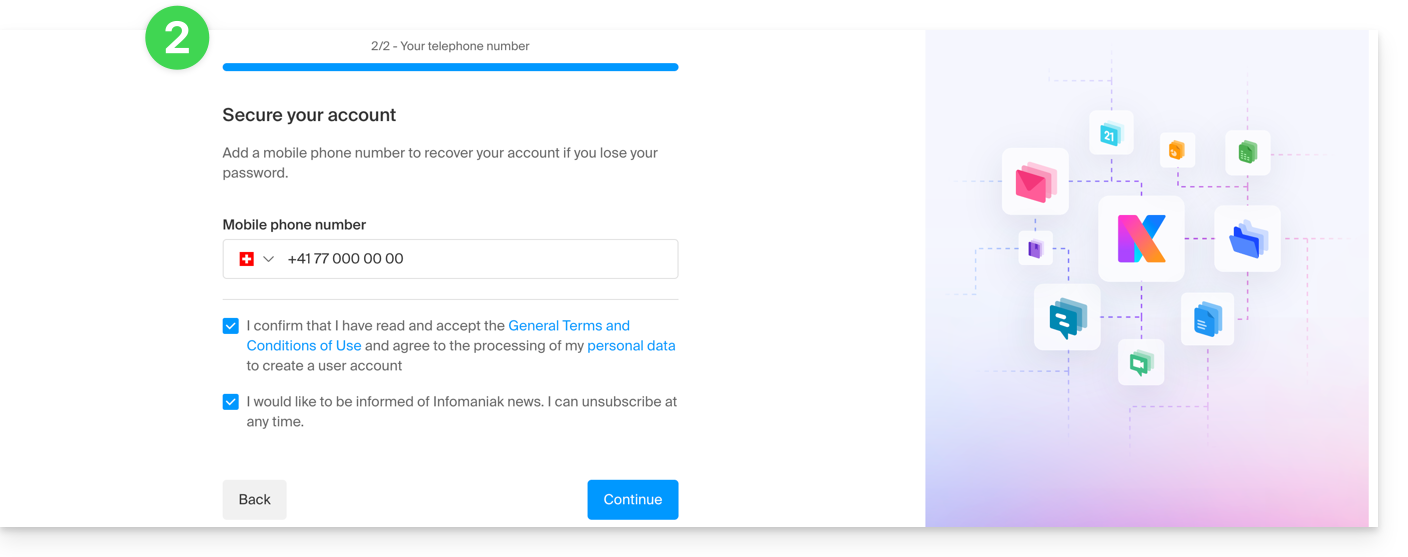
Task: Open the country code dropdown chevron
Action: 268,259
